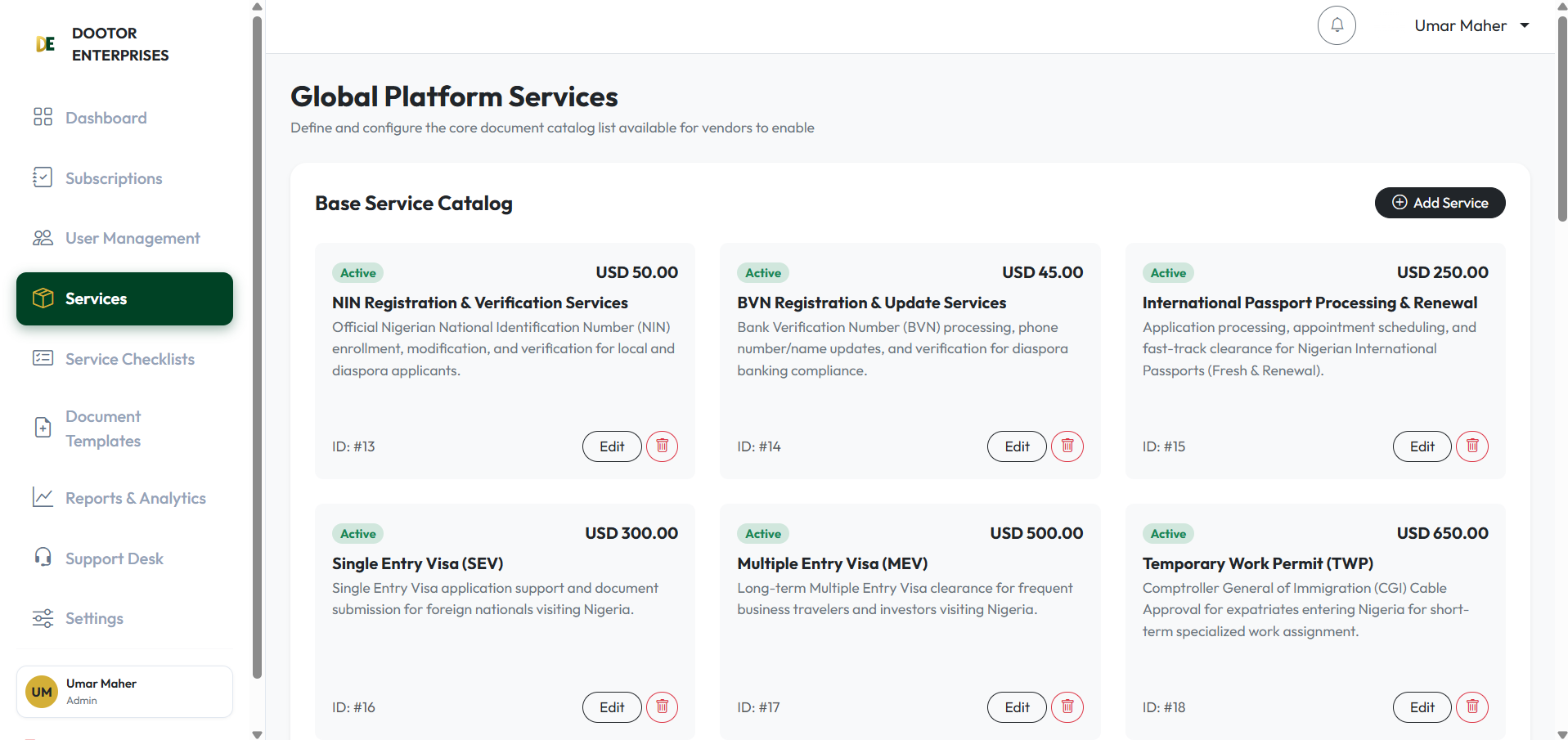Edit the Single Entry Visa (SEV) service

[612, 707]
